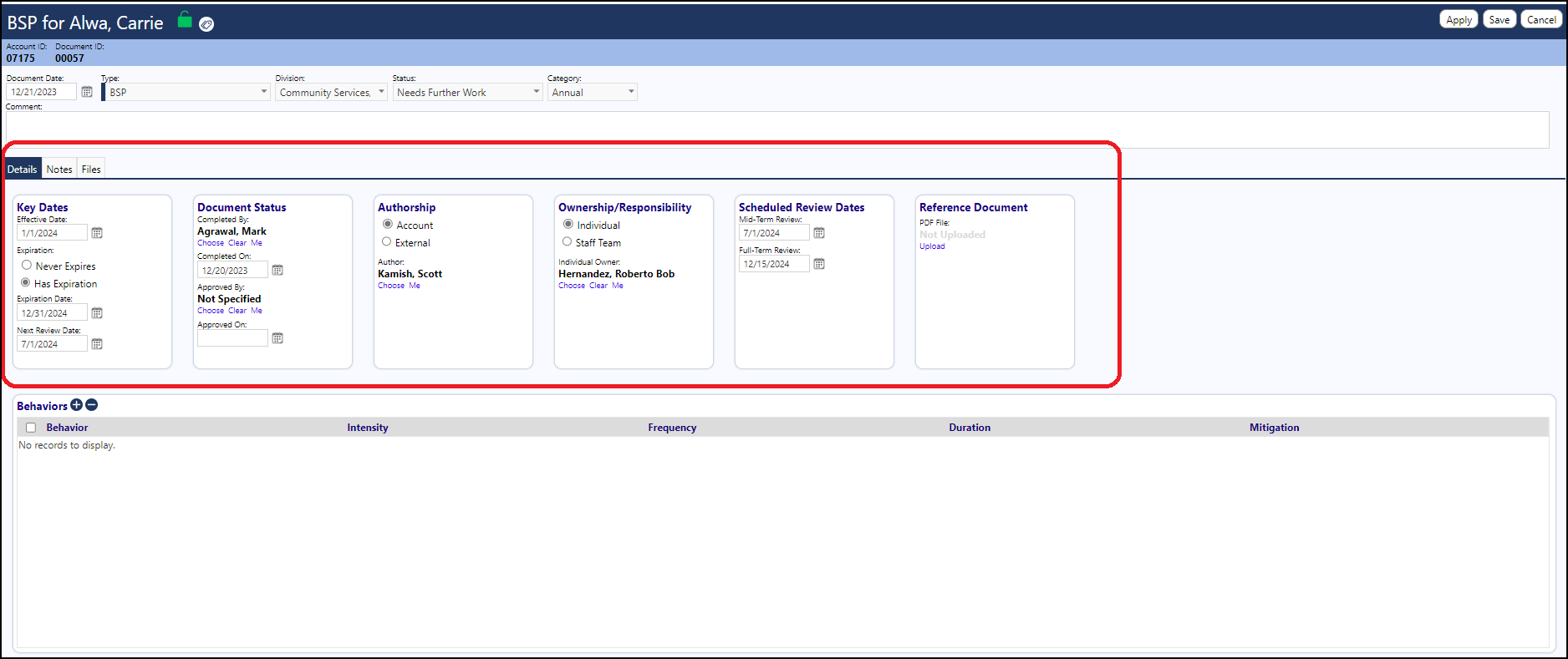Open the Approved On calendar icon
The image size is (1568, 659).
tap(277, 338)
